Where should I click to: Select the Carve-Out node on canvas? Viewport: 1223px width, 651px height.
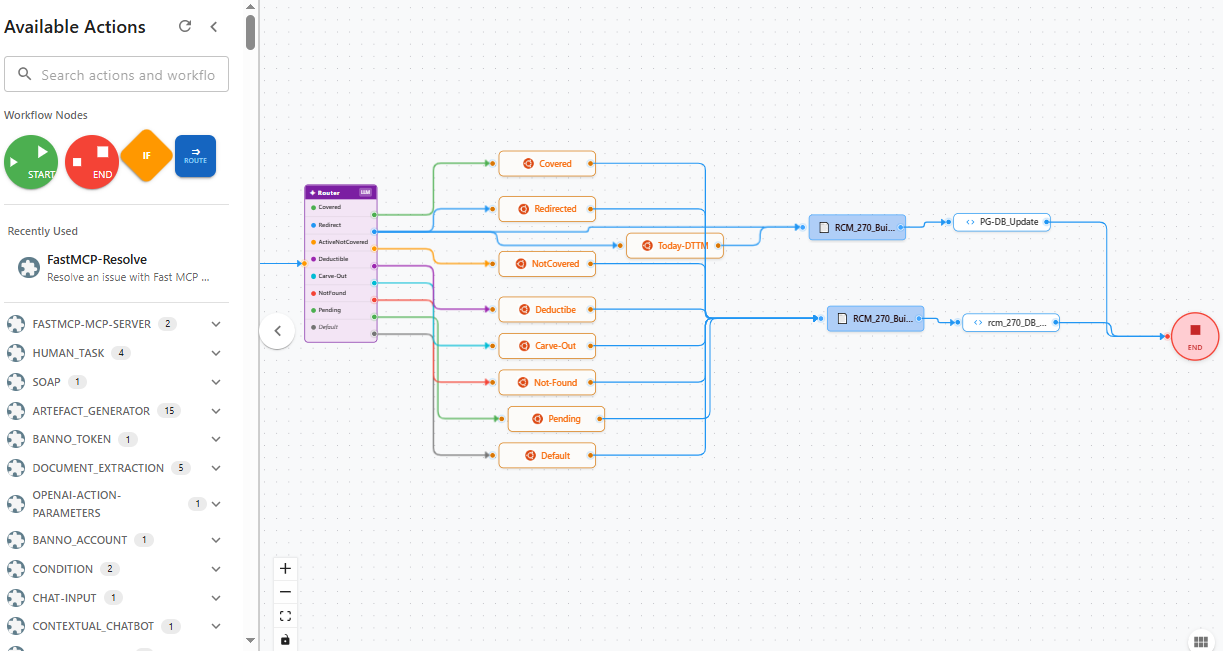547,346
